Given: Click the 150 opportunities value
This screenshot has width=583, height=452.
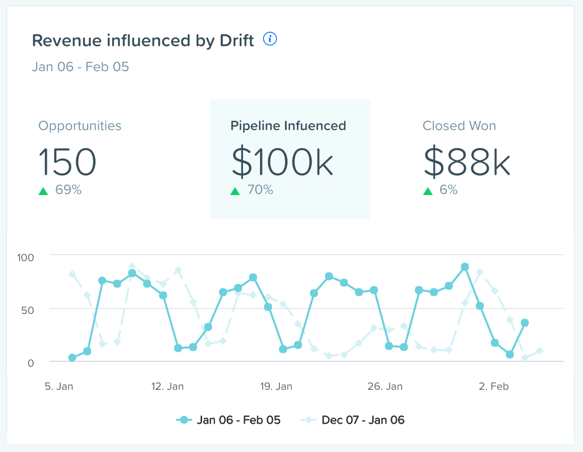Looking at the screenshot, I should click(67, 161).
